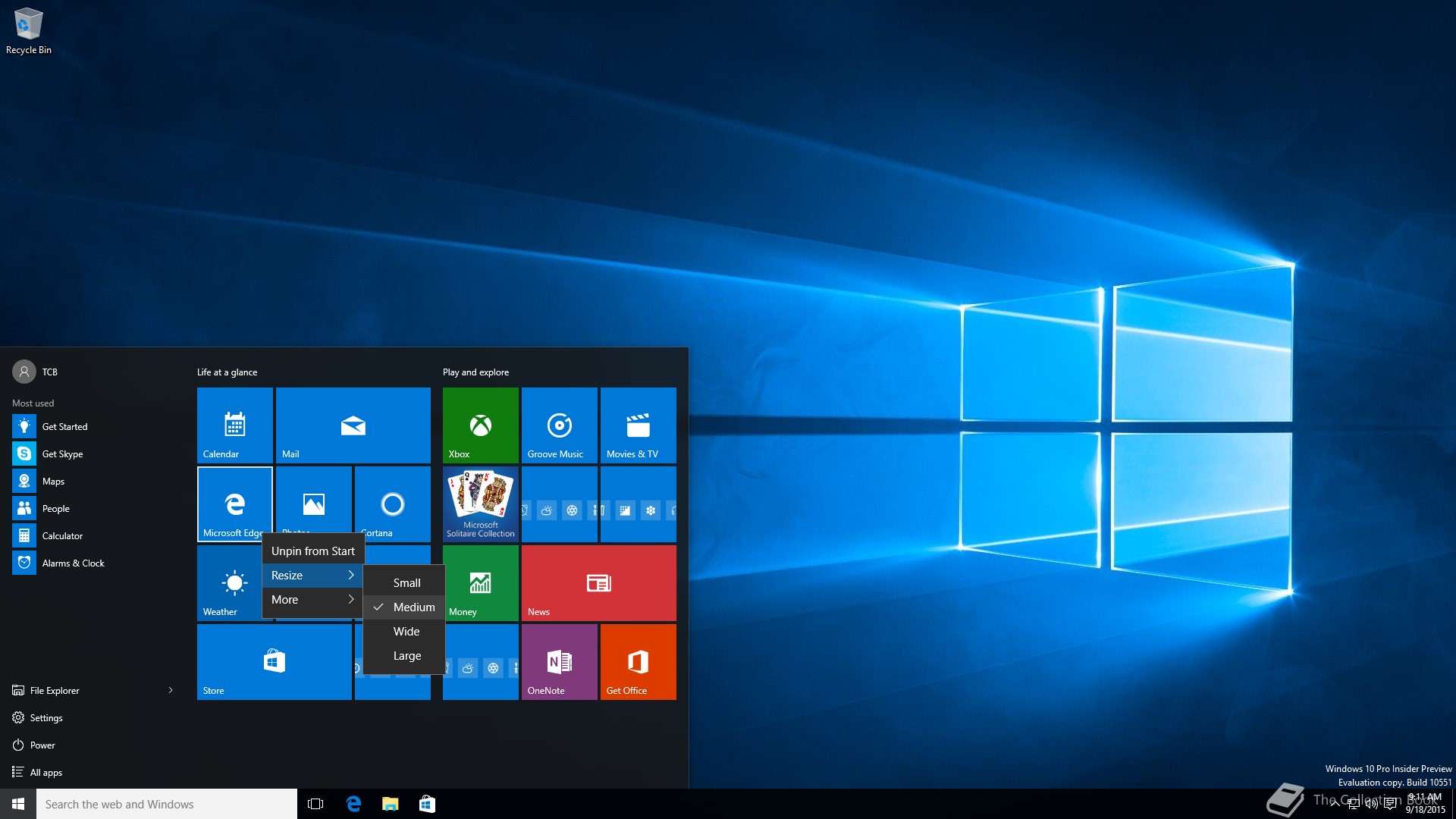Open the Movies & TV tile
Image resolution: width=1456 pixels, height=819 pixels.
639,425
